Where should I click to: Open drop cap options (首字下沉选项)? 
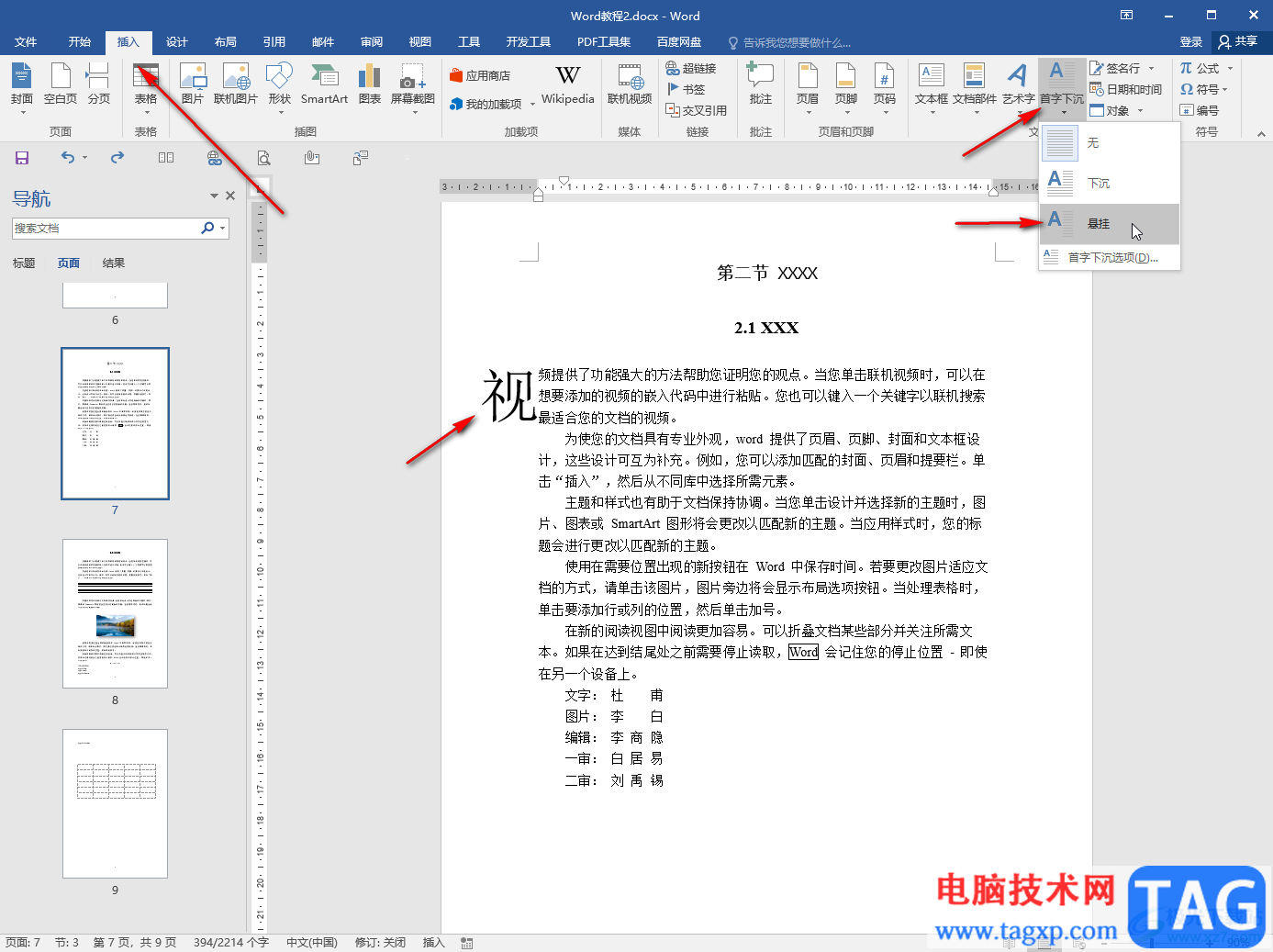pyautogui.click(x=1110, y=258)
